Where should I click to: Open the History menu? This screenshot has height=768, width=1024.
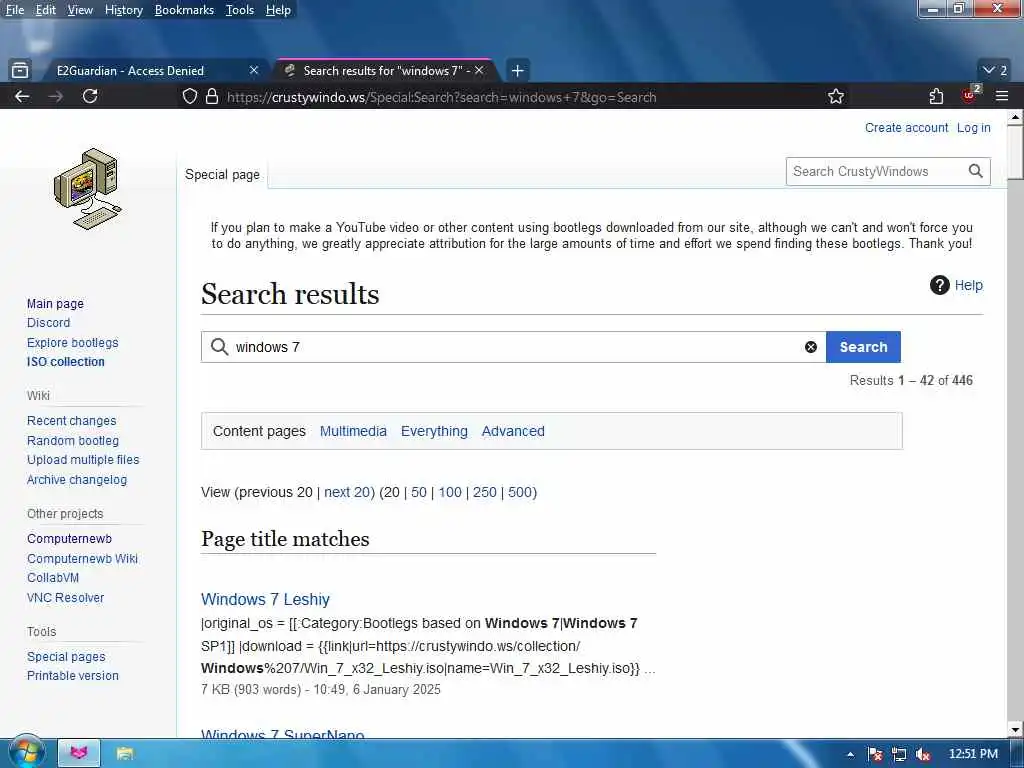click(x=123, y=10)
